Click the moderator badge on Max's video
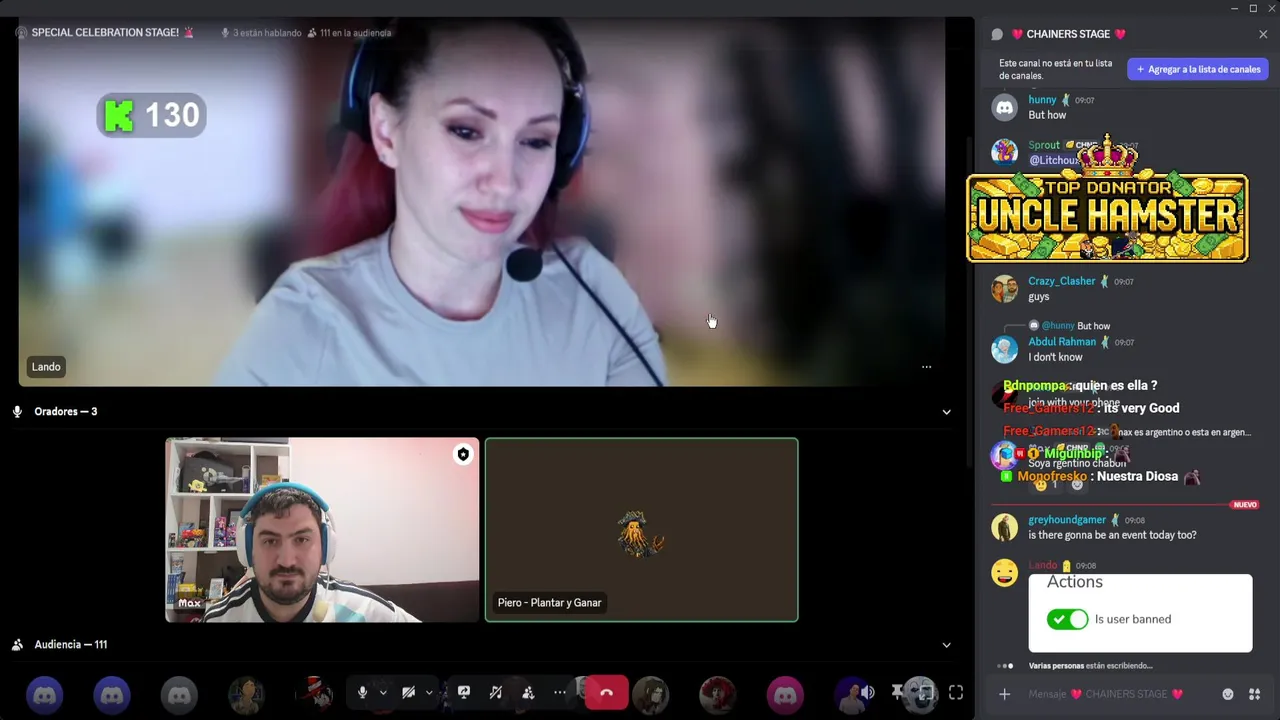 (x=463, y=455)
